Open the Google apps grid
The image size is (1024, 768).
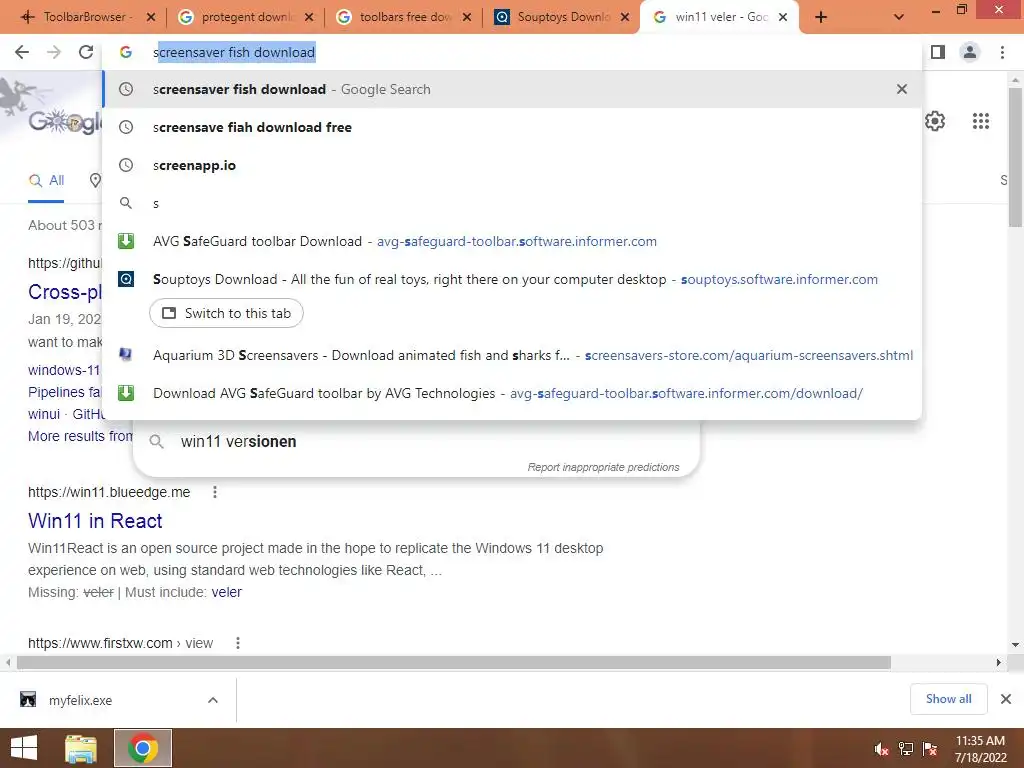(x=980, y=121)
